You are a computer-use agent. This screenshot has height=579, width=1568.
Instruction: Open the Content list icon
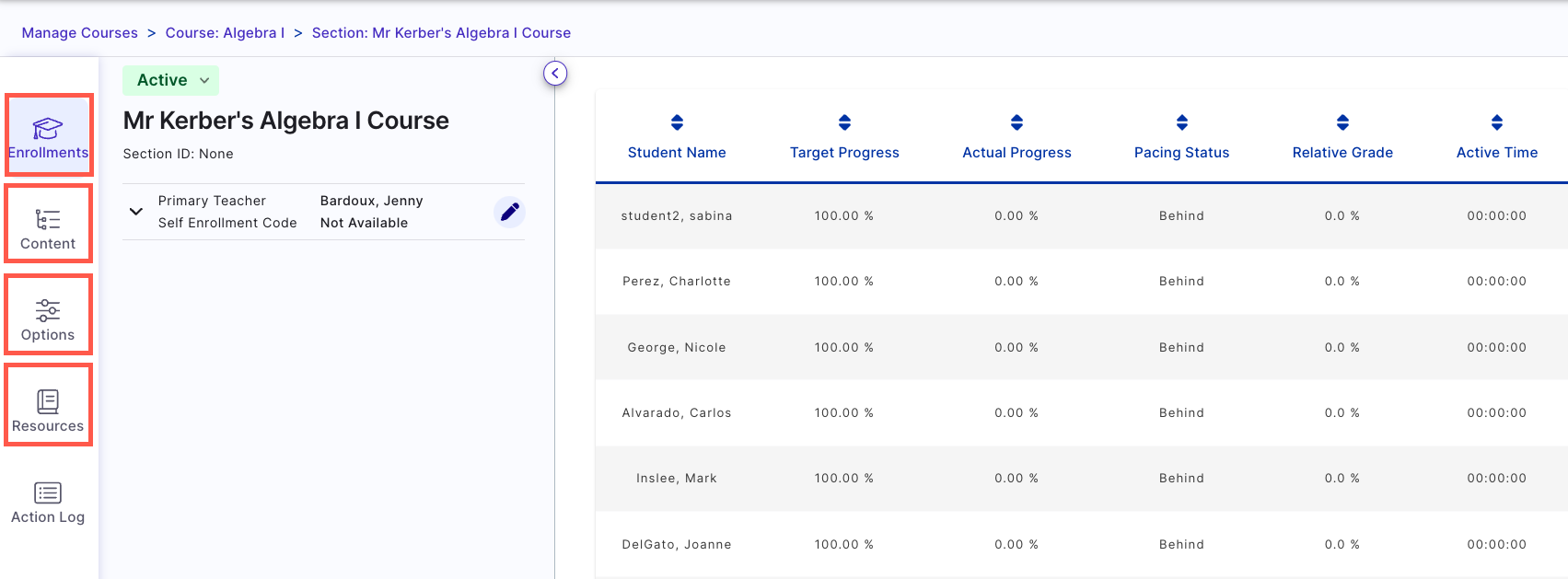pos(48,219)
